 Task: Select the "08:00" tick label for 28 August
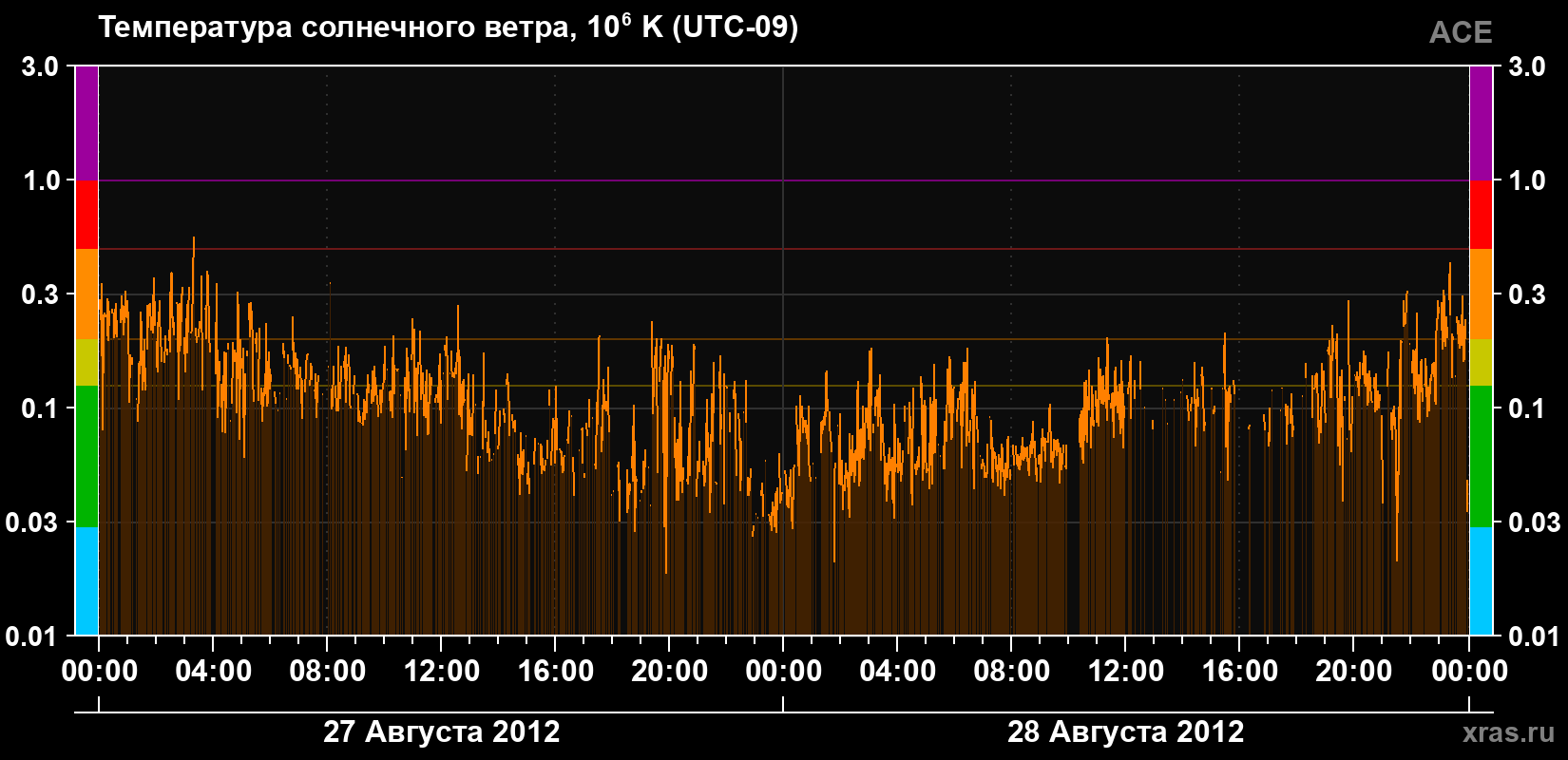pyautogui.click(x=1012, y=672)
